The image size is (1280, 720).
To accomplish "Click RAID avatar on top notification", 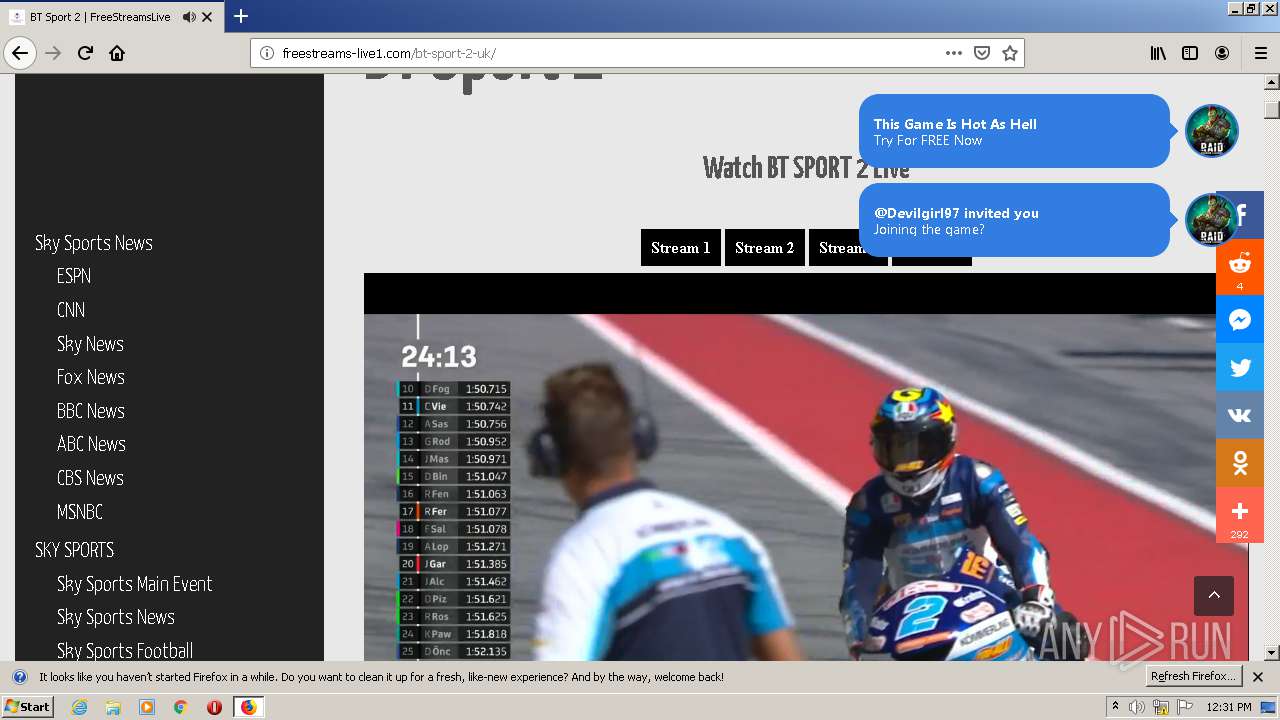I will (1212, 131).
